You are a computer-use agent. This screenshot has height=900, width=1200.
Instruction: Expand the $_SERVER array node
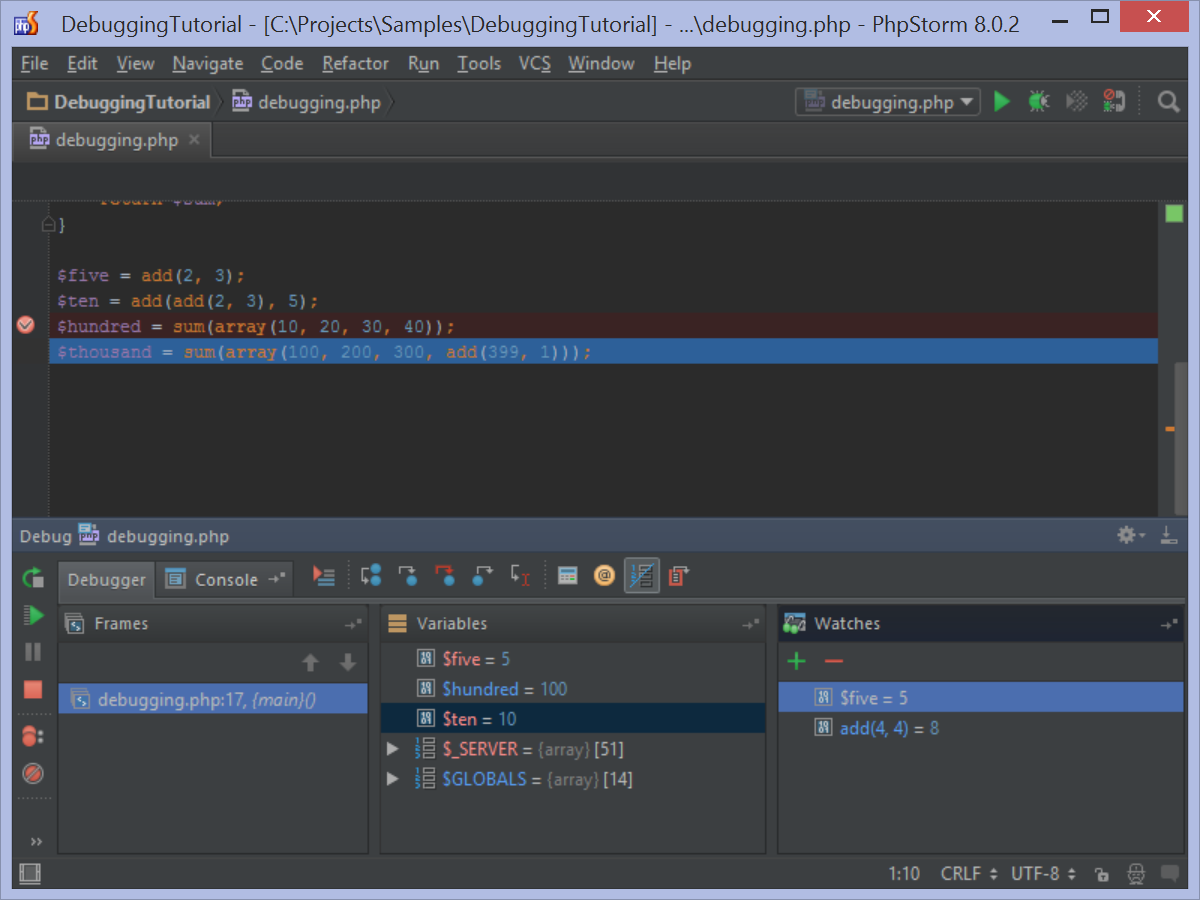pyautogui.click(x=394, y=749)
